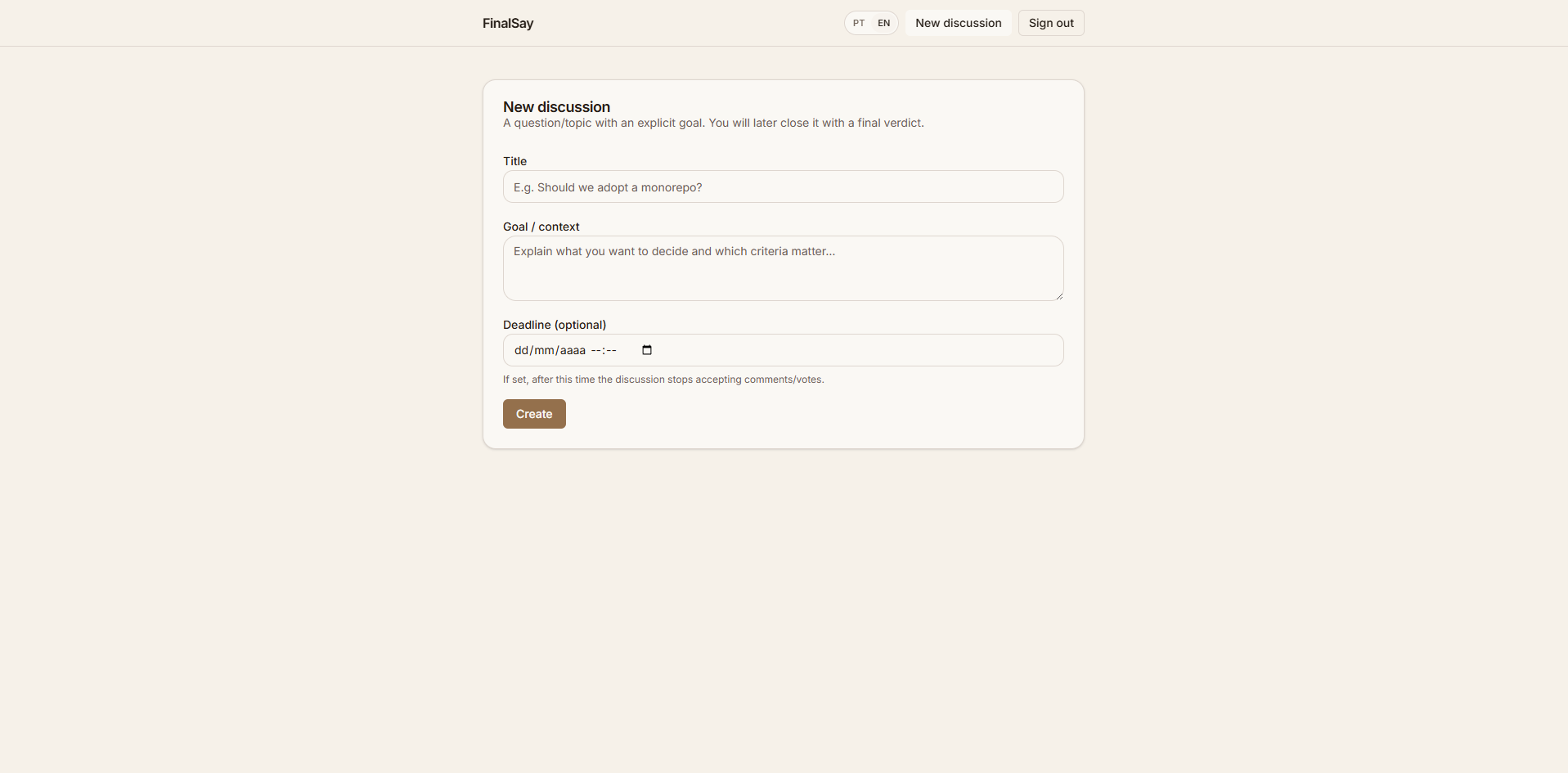
Task: Click the New discussion card heading
Action: (556, 107)
